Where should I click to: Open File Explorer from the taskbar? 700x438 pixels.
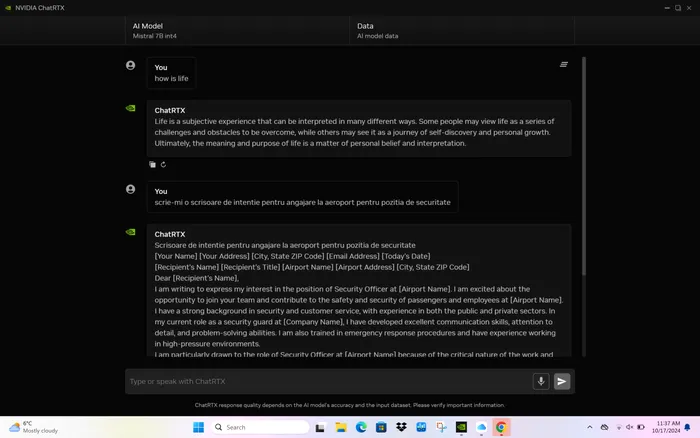click(341, 427)
